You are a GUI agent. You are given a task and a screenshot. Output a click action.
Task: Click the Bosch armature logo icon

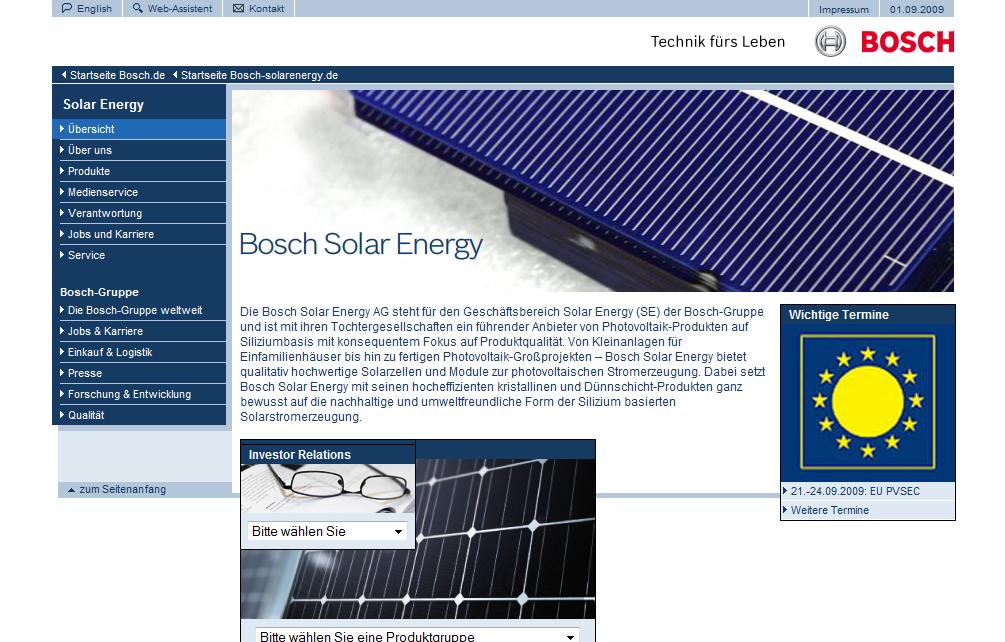point(830,42)
